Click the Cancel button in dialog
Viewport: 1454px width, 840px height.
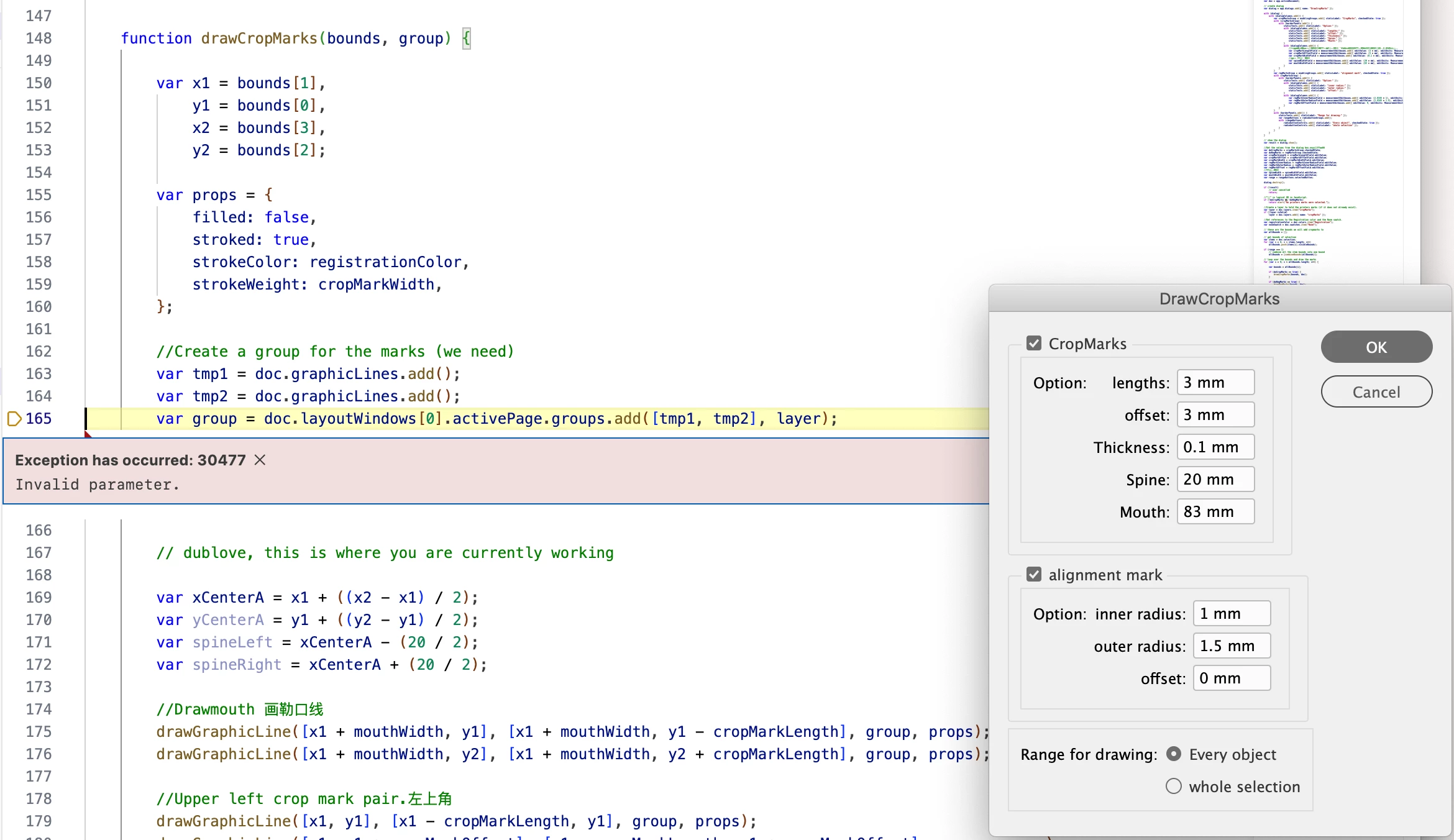click(1376, 392)
